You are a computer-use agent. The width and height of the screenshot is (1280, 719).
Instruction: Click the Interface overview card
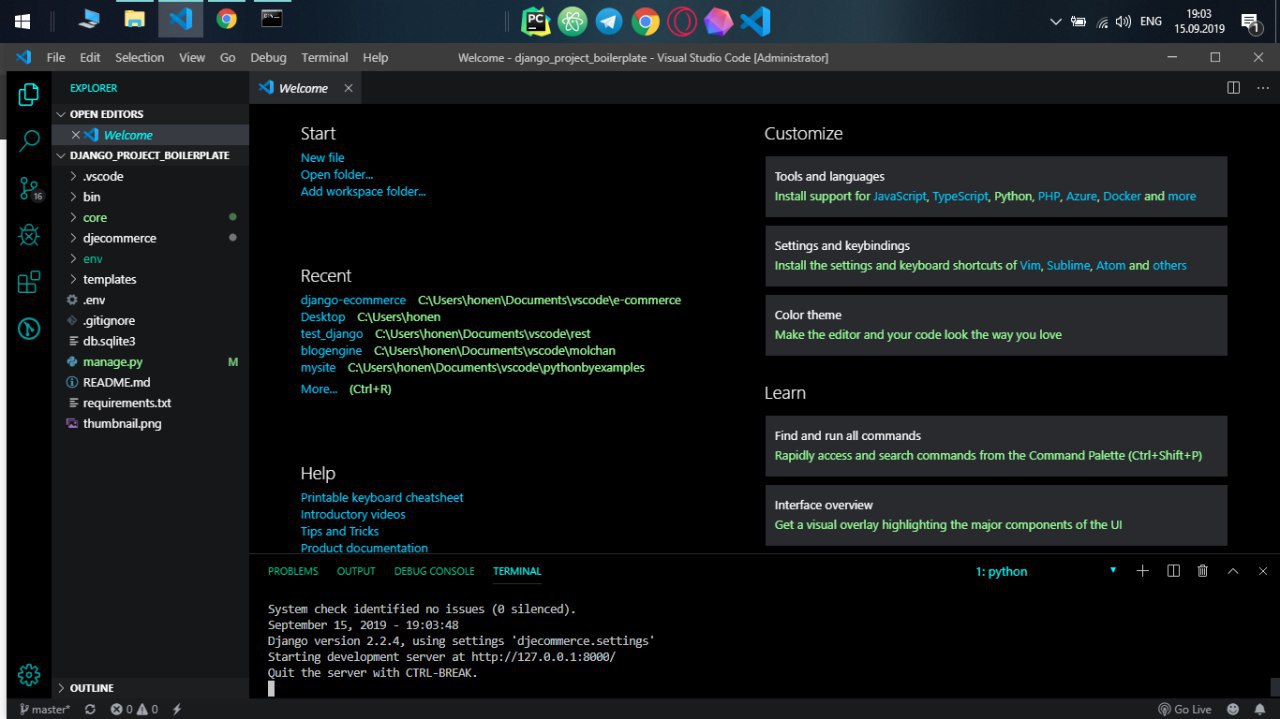click(x=995, y=515)
